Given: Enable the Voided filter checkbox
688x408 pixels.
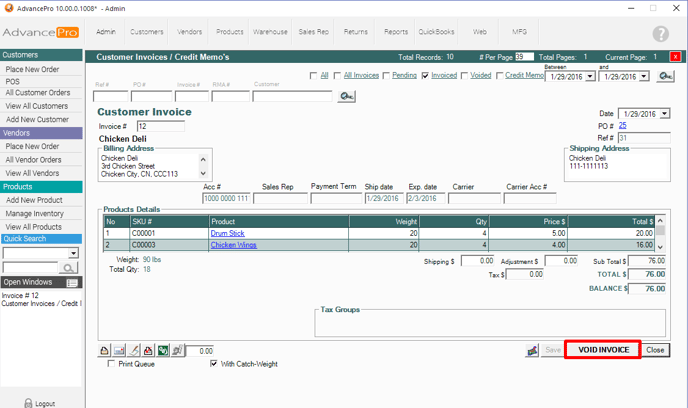Looking at the screenshot, I should pyautogui.click(x=465, y=76).
